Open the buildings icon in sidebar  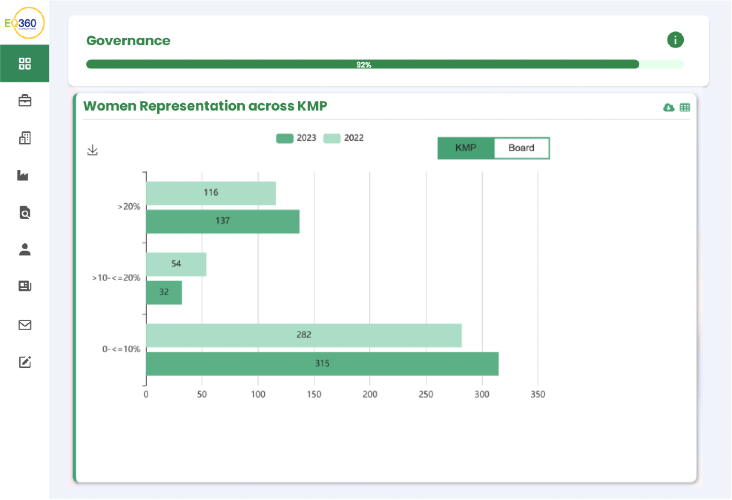point(25,138)
